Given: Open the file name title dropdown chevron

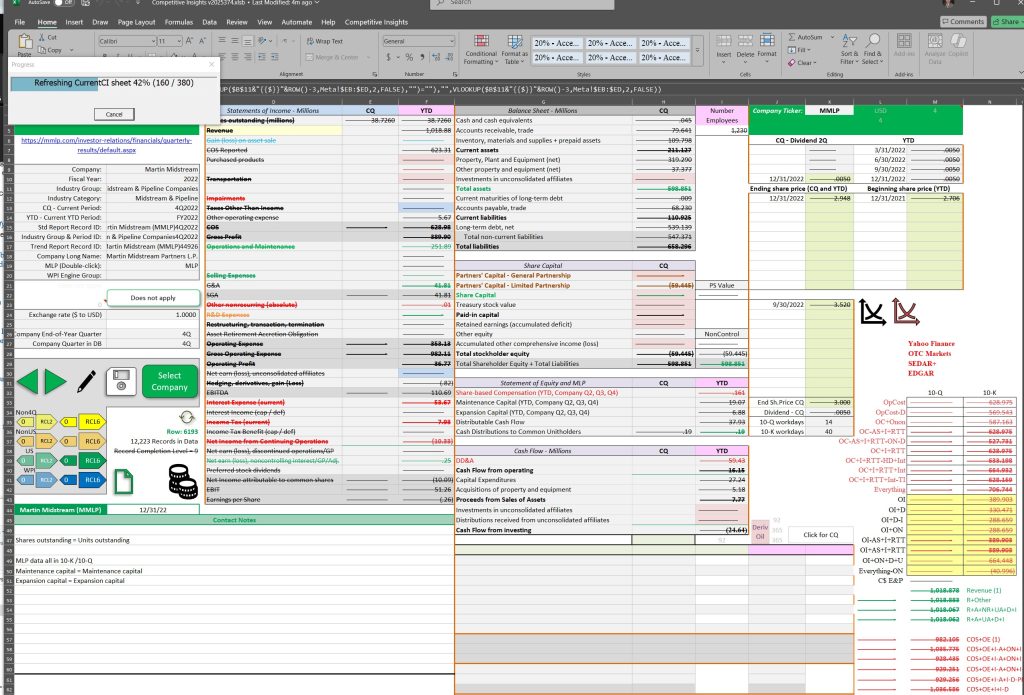Looking at the screenshot, I should 317,3.
